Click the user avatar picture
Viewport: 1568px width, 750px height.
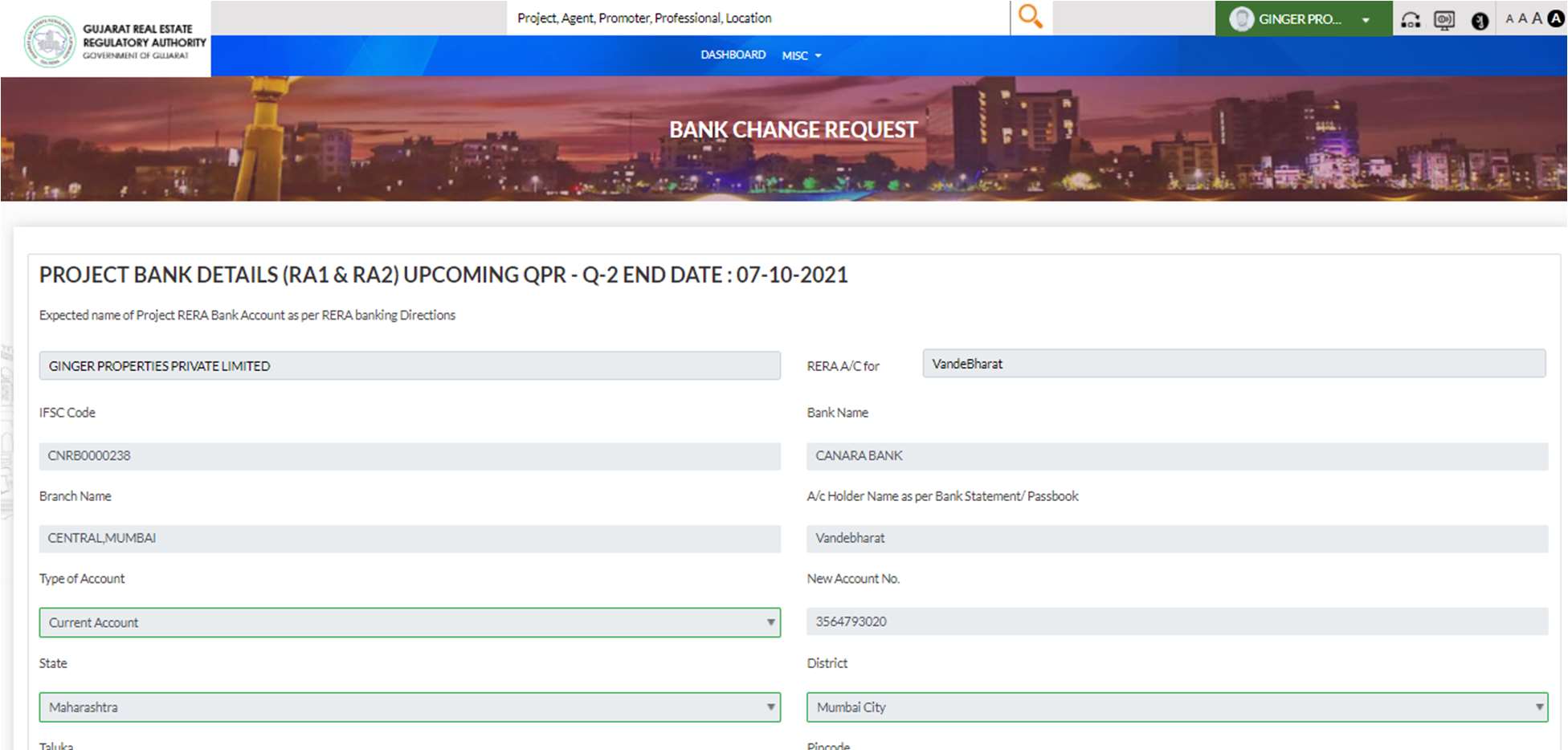tap(1241, 18)
